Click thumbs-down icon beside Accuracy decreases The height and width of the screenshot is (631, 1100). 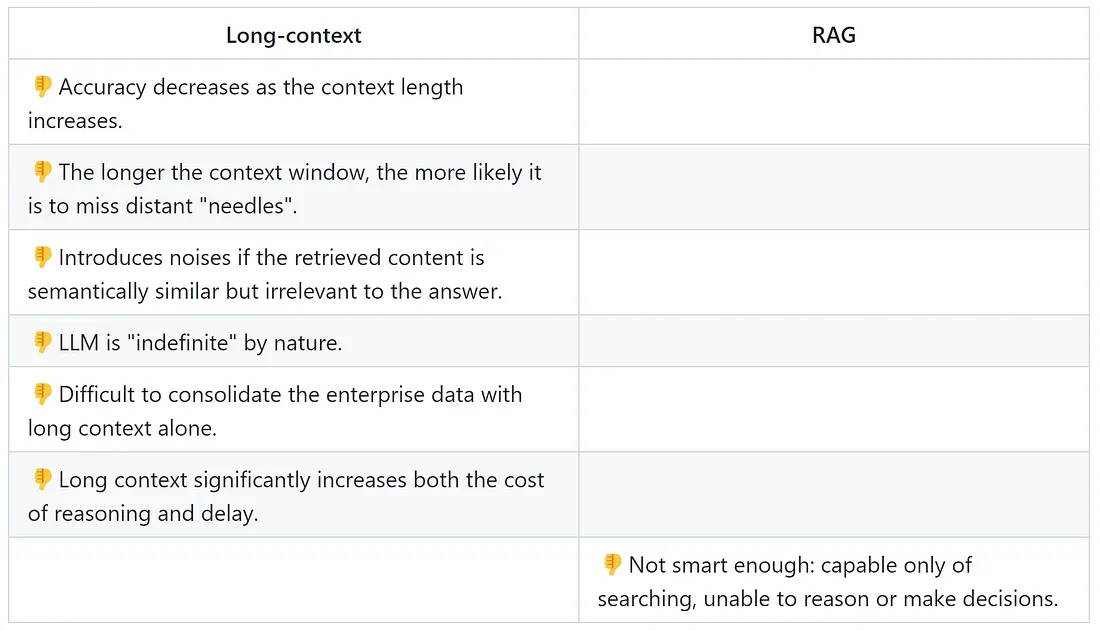pyautogui.click(x=42, y=86)
